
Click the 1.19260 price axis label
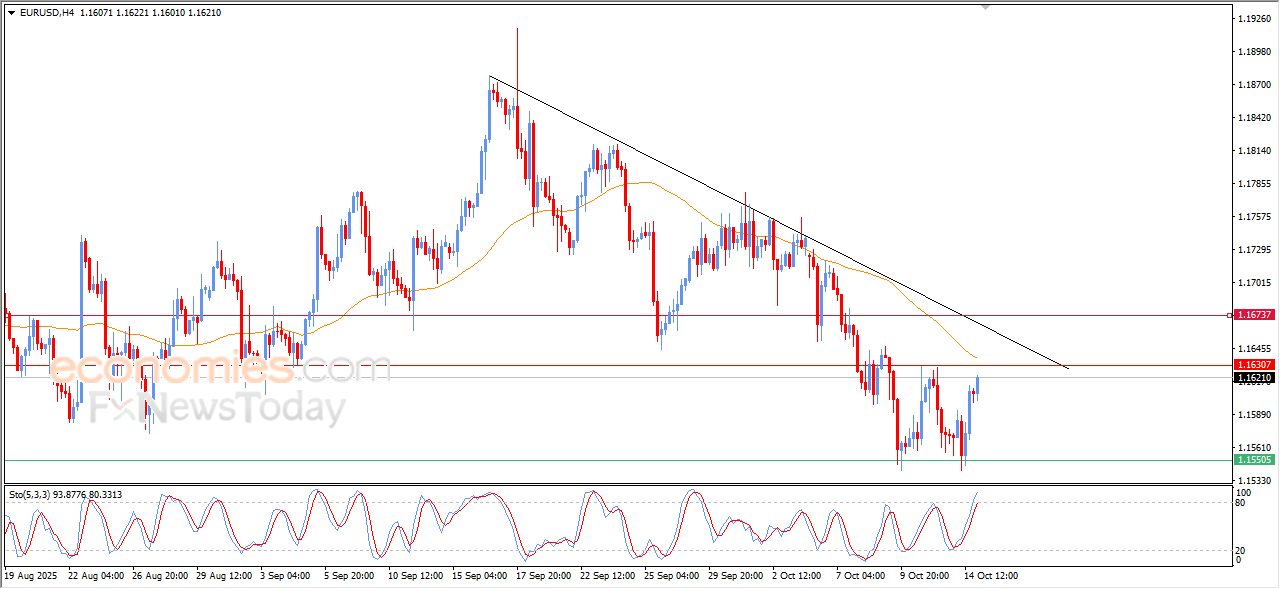(x=1253, y=19)
